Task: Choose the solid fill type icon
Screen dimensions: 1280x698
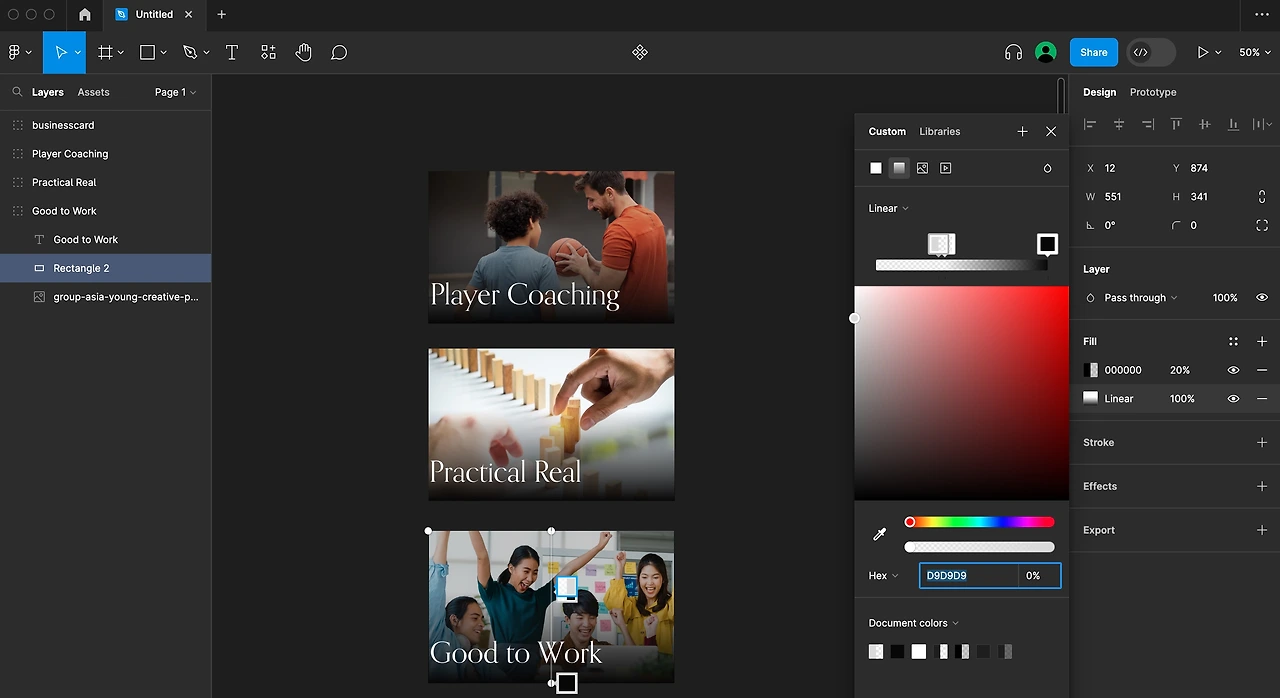Action: (x=876, y=168)
